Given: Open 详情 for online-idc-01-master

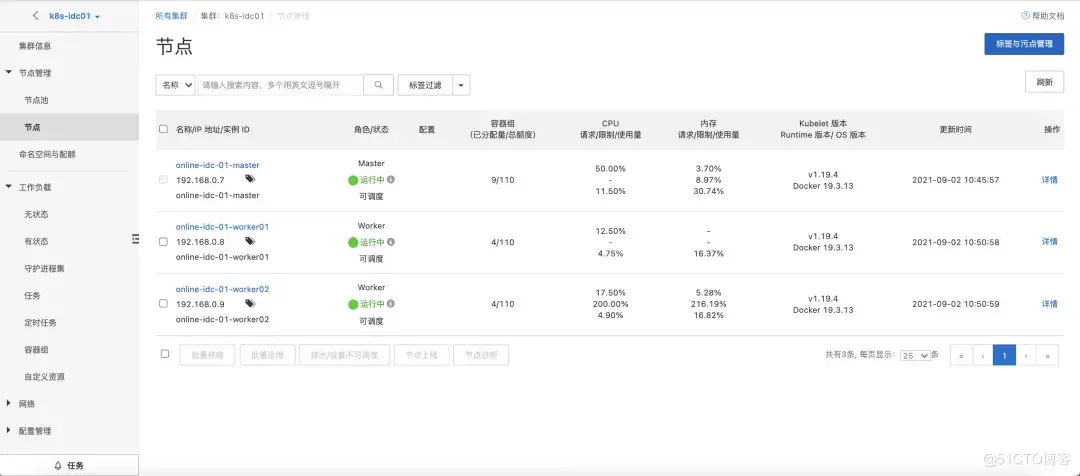Looking at the screenshot, I should coord(1049,180).
